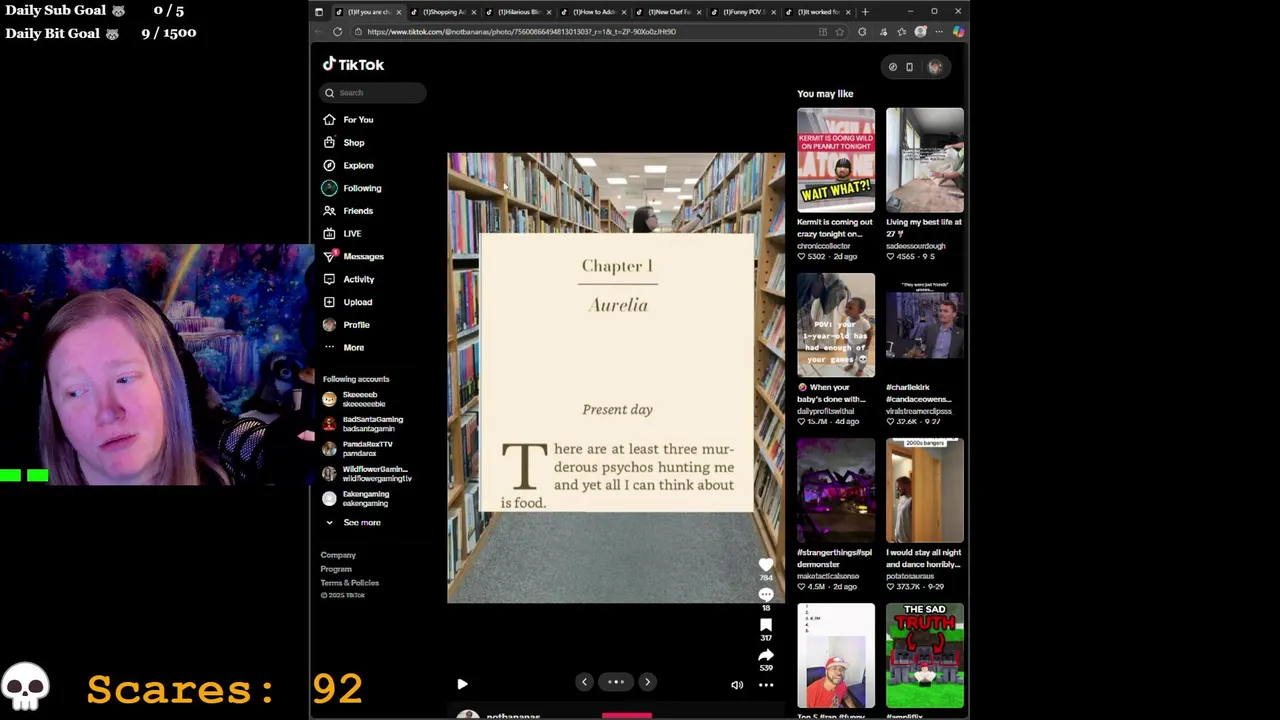Open Skeeeeeb followed account
Image resolution: width=1280 pixels, height=720 pixels.
point(356,399)
